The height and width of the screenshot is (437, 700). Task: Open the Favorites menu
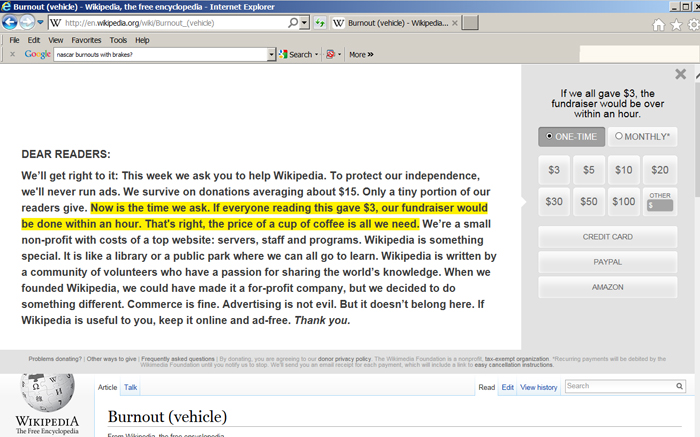[x=86, y=40]
